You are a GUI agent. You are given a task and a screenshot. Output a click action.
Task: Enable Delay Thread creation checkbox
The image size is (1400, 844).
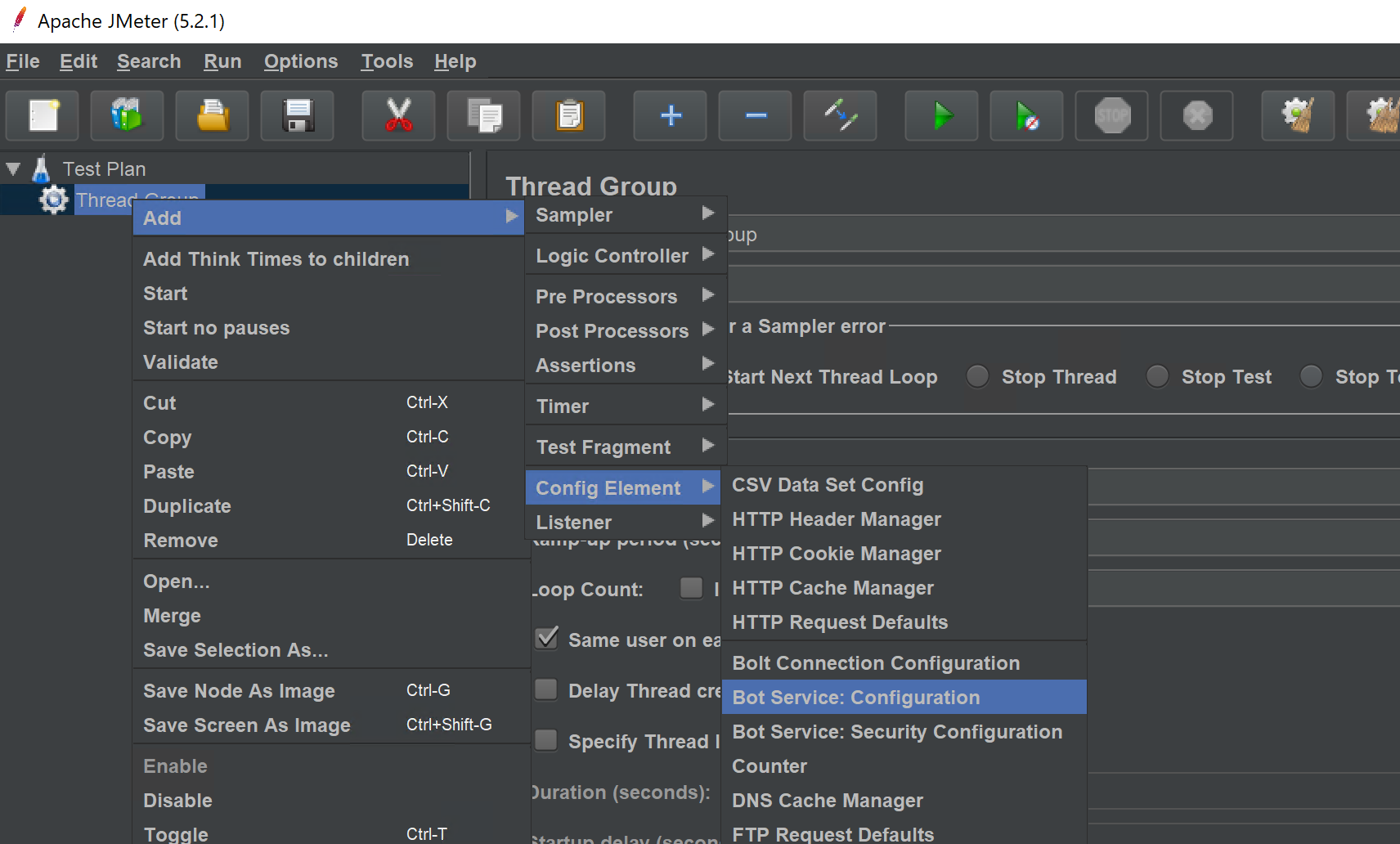pyautogui.click(x=546, y=690)
